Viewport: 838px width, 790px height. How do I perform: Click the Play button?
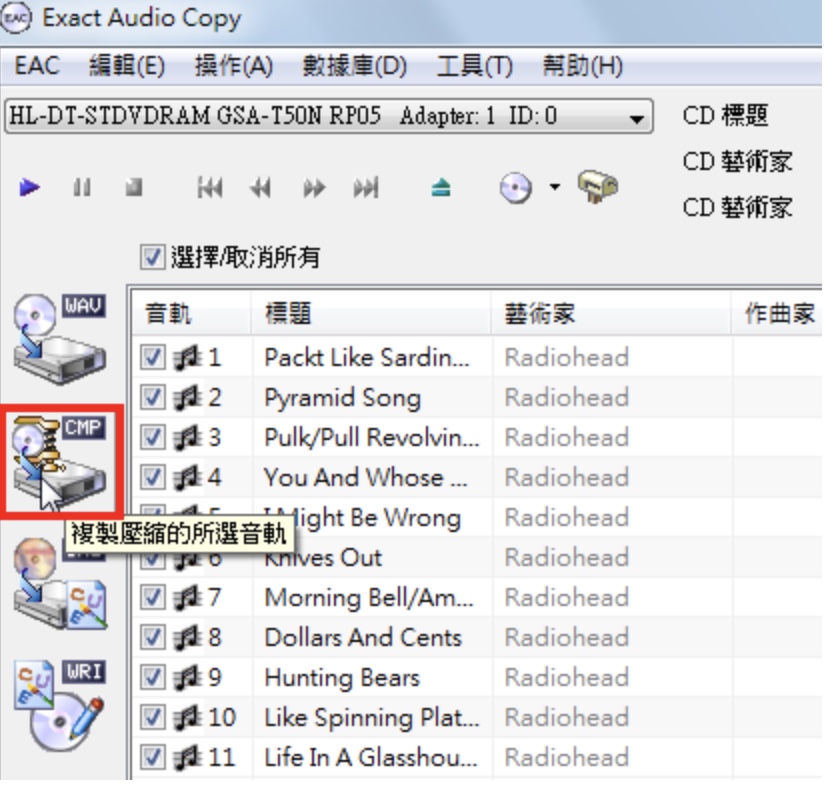[x=29, y=188]
